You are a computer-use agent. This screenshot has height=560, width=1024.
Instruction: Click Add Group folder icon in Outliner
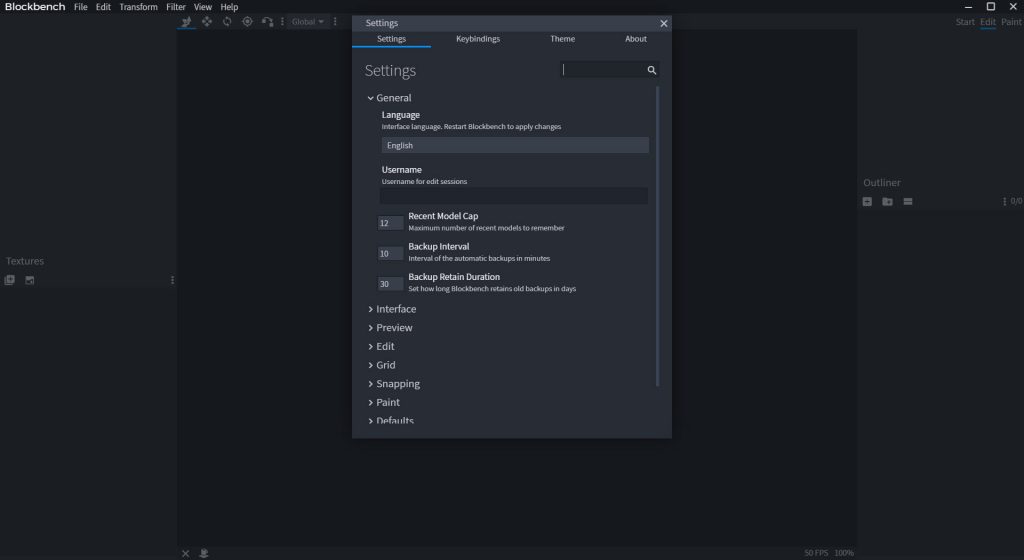[x=888, y=202]
